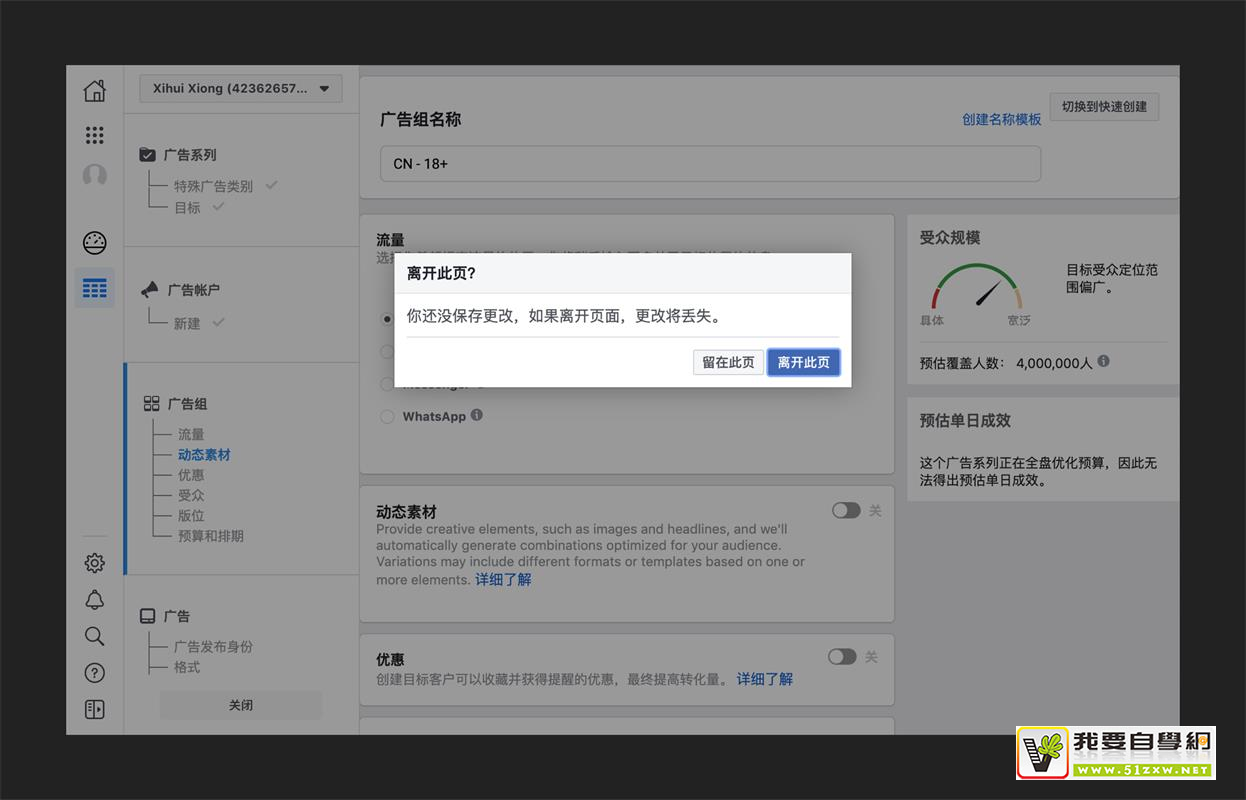Screen dimensions: 1246x800
Task: Open the Xihui Xiong account dropdown
Action: coord(241,88)
